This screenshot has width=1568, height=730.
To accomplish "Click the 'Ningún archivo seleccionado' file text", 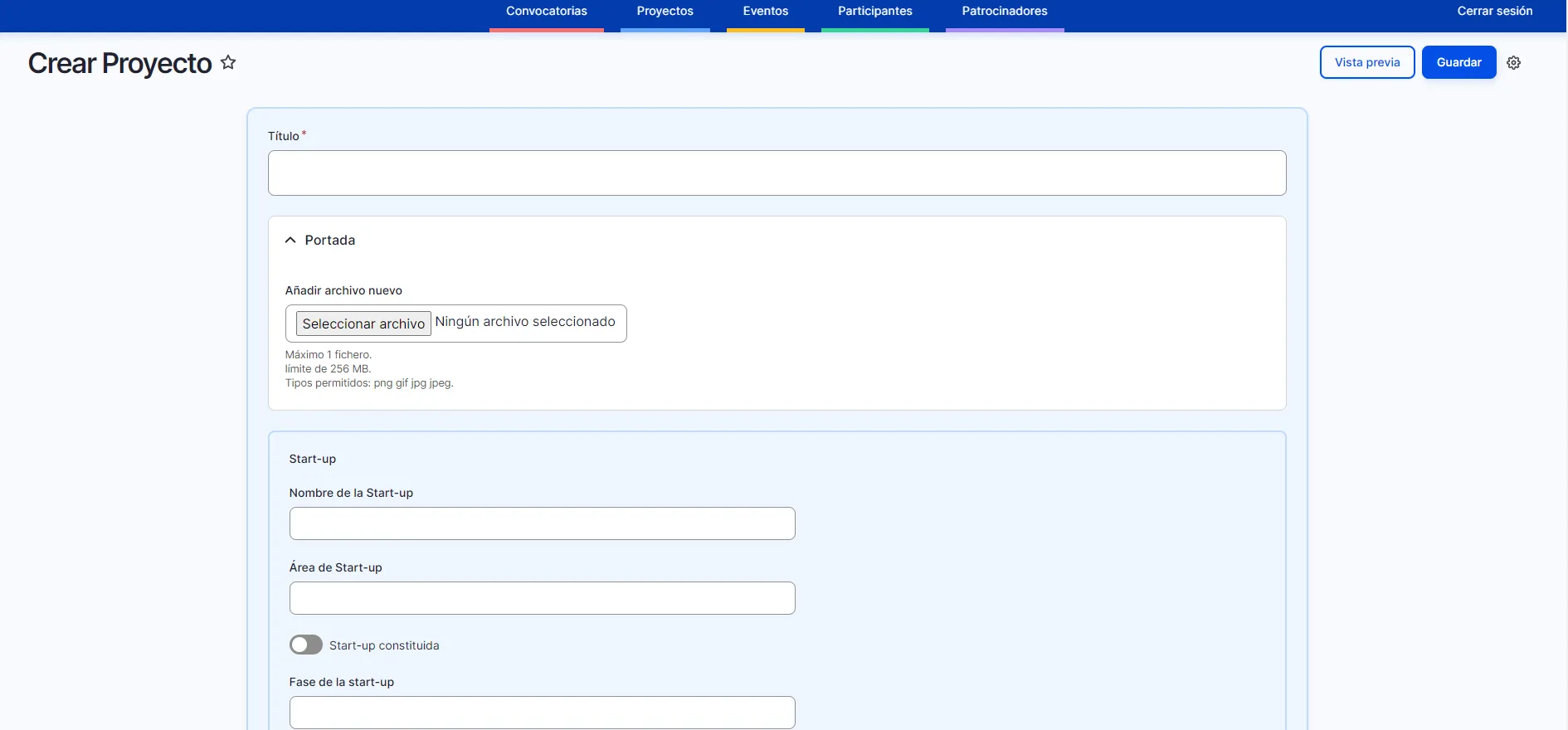I will [x=525, y=322].
